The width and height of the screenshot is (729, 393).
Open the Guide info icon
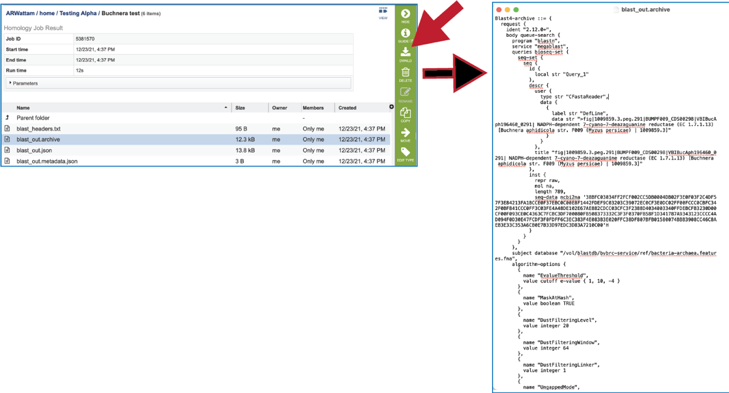tap(405, 33)
